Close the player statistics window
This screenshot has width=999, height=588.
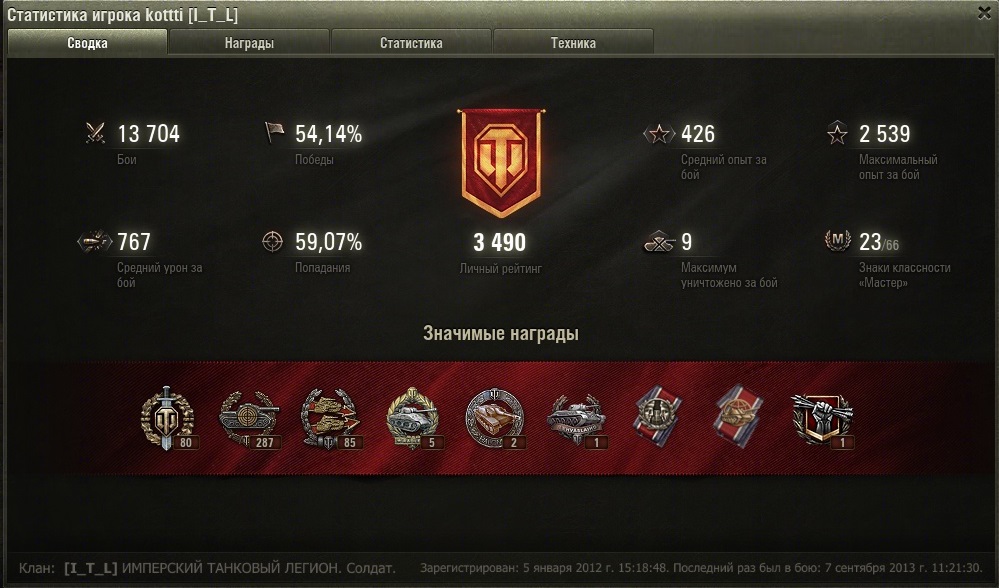pos(984,13)
